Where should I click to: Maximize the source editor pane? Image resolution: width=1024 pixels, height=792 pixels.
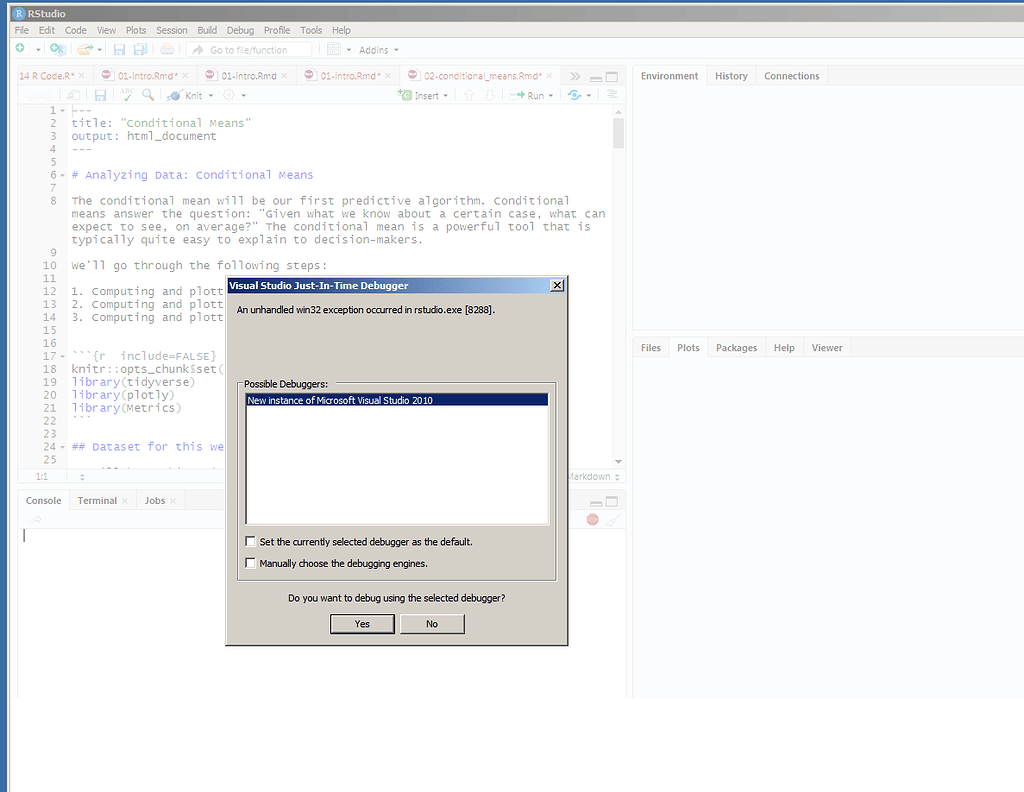tap(611, 77)
